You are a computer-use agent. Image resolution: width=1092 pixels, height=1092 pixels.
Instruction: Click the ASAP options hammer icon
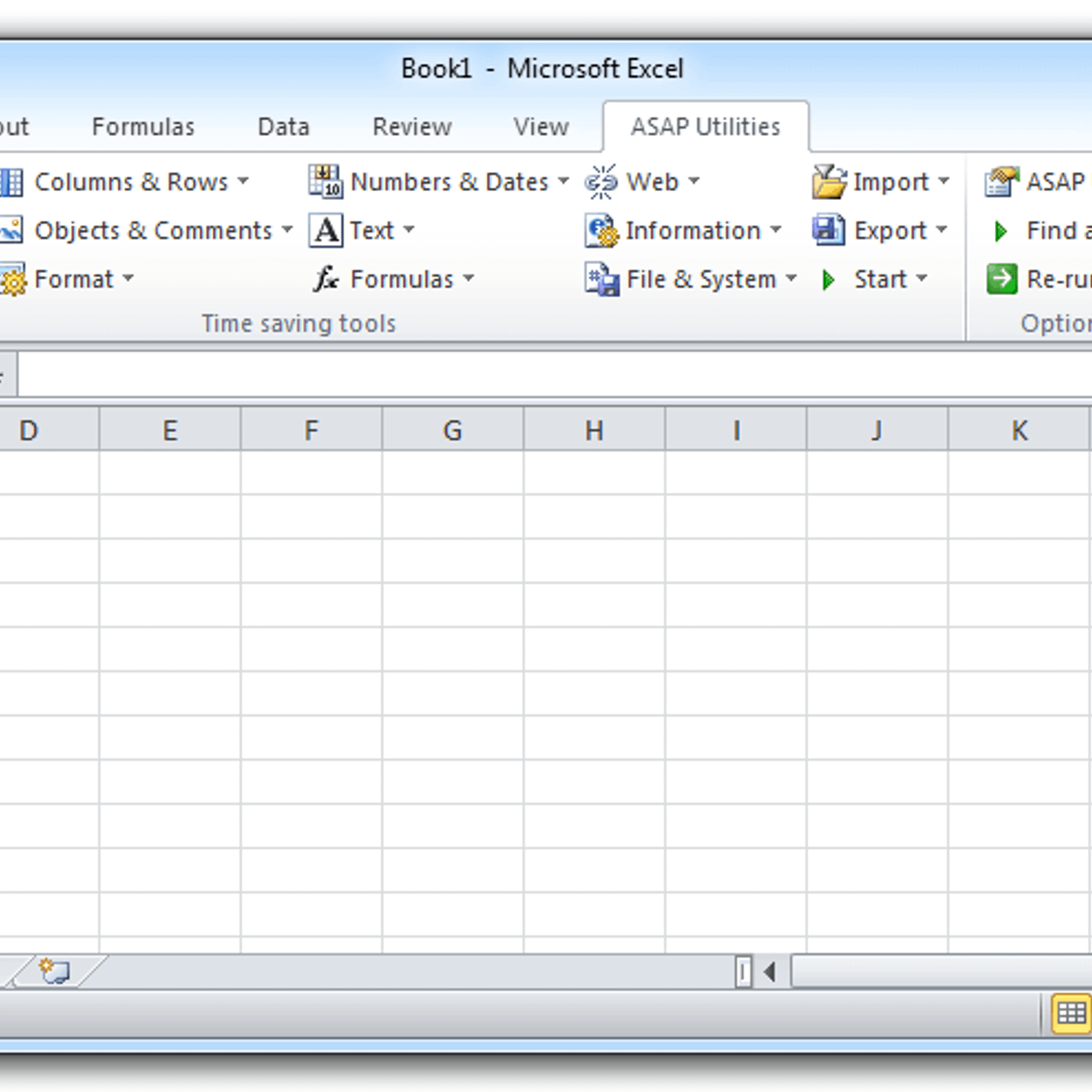pyautogui.click(x=1002, y=182)
